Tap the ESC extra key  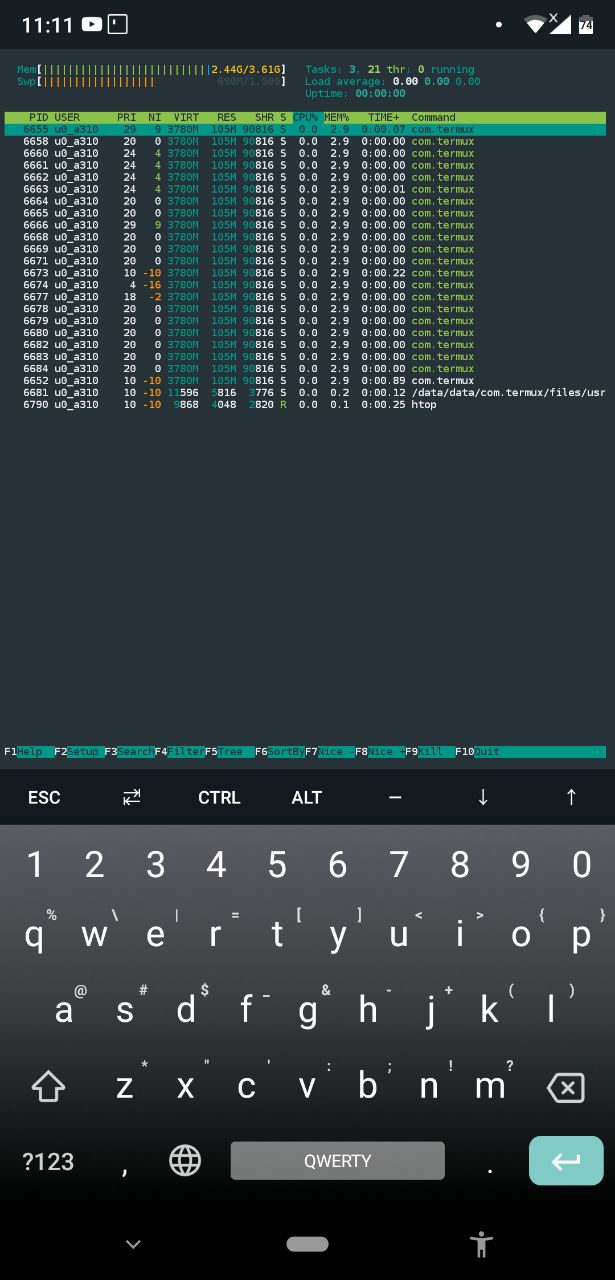[x=44, y=797]
